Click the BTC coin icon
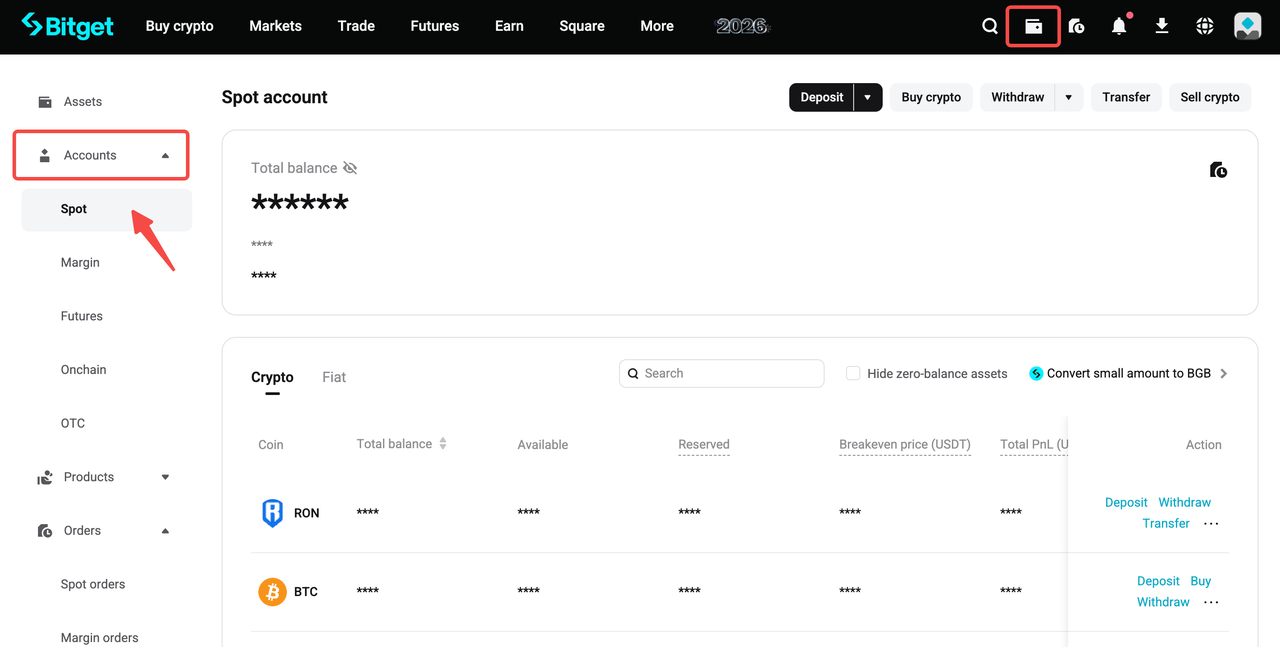The height and width of the screenshot is (647, 1280). [272, 591]
